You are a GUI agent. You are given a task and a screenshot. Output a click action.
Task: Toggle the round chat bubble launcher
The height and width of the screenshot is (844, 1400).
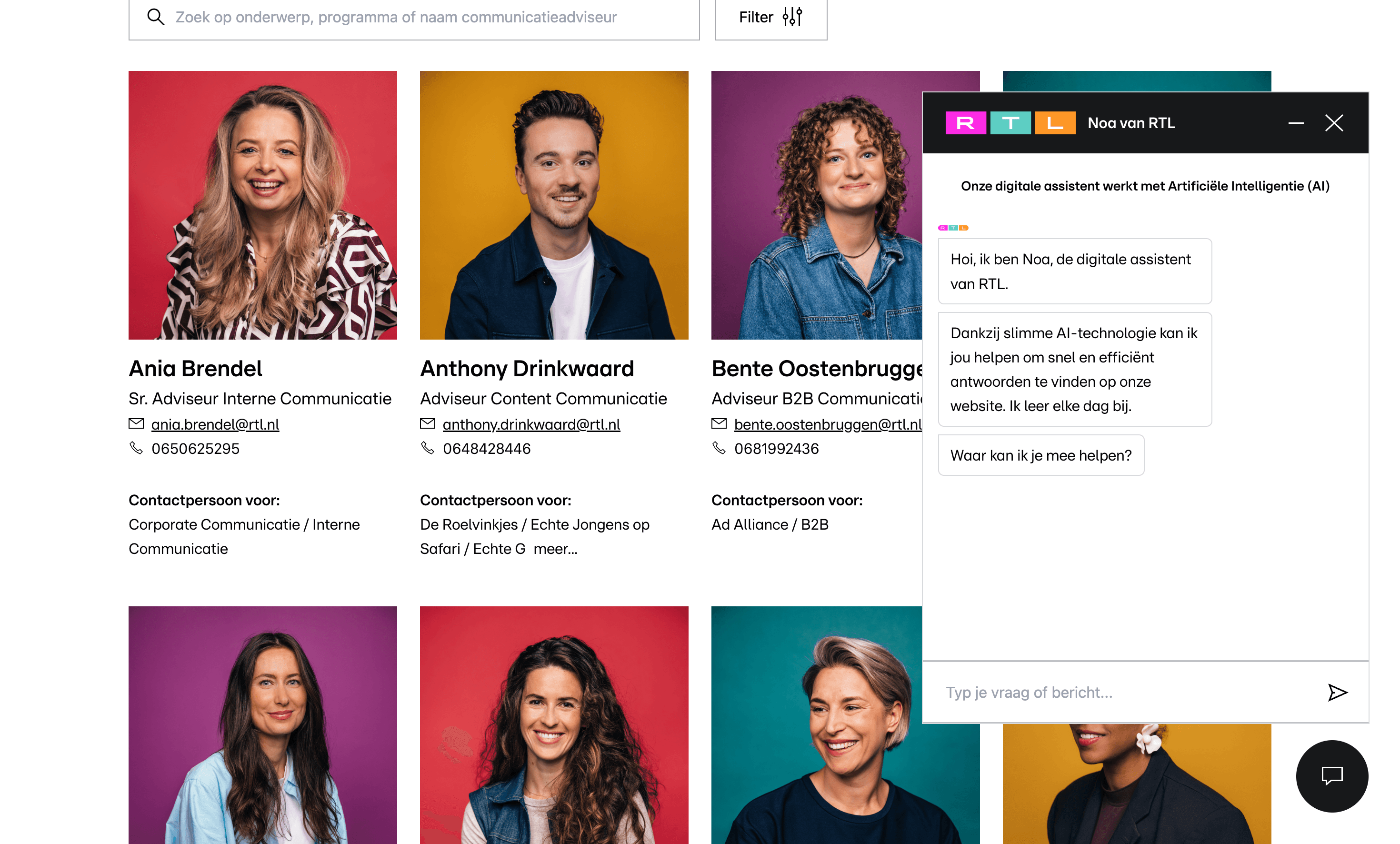1332,776
